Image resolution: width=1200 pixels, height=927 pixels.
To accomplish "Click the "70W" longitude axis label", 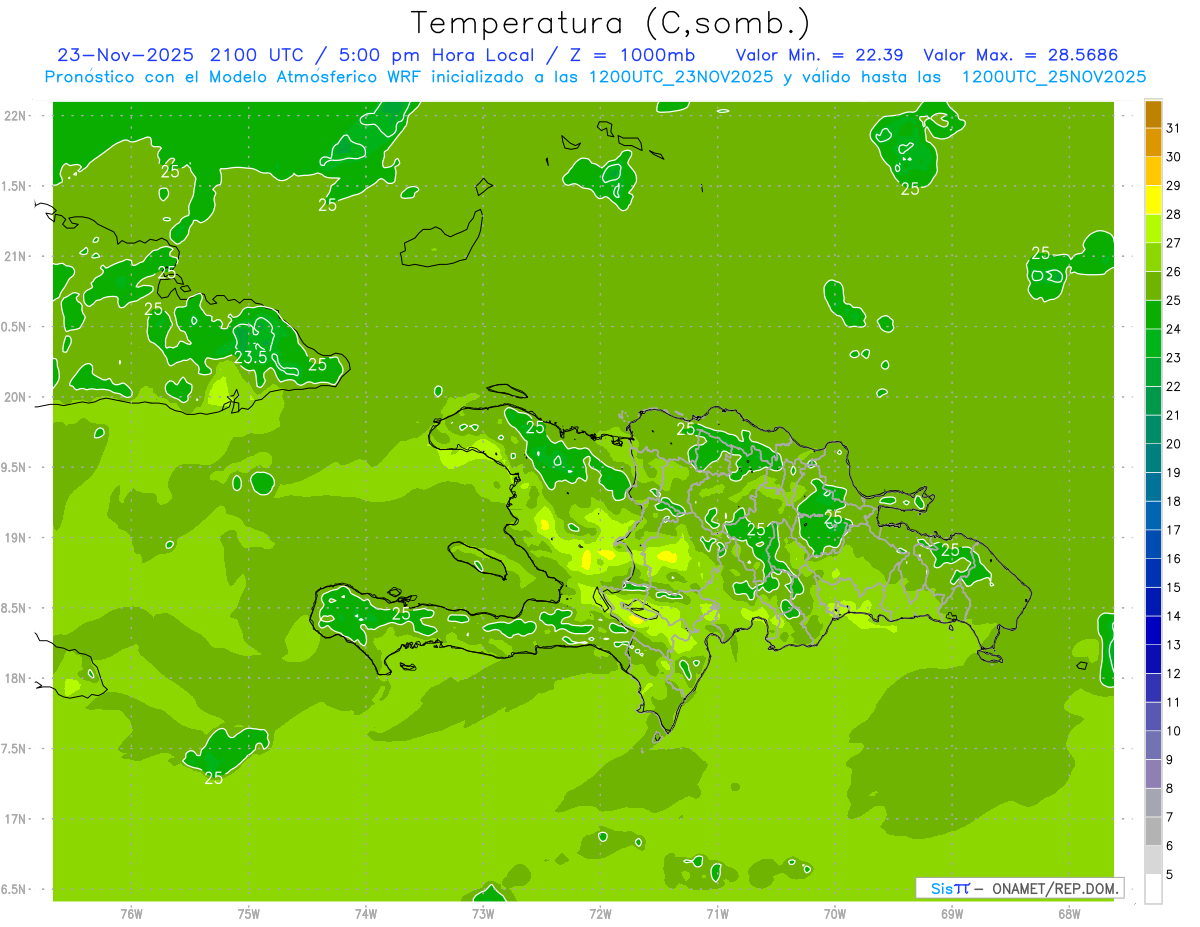I will pos(834,913).
